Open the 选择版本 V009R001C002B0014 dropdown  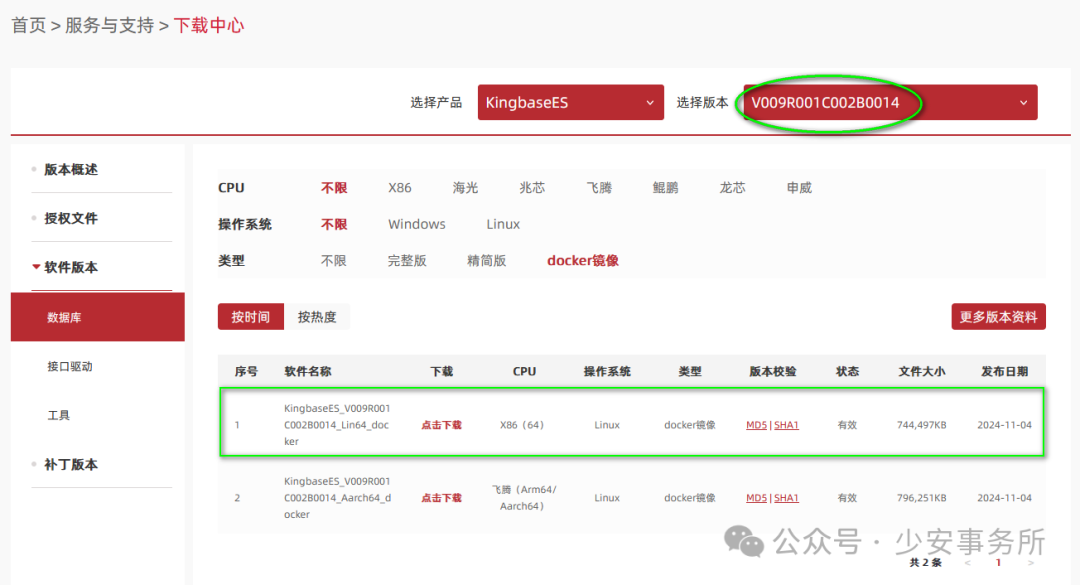pyautogui.click(x=886, y=102)
